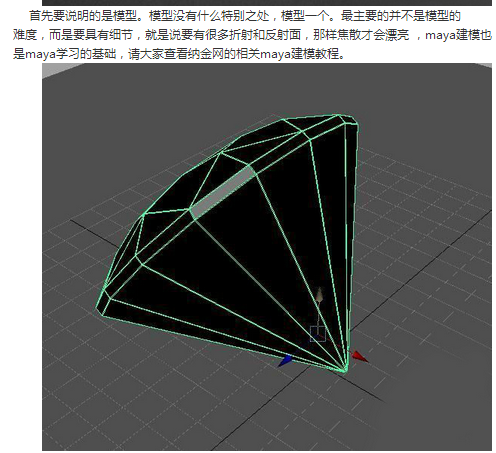Click the blue Z-axis arrow of the manipulator

(x=285, y=361)
